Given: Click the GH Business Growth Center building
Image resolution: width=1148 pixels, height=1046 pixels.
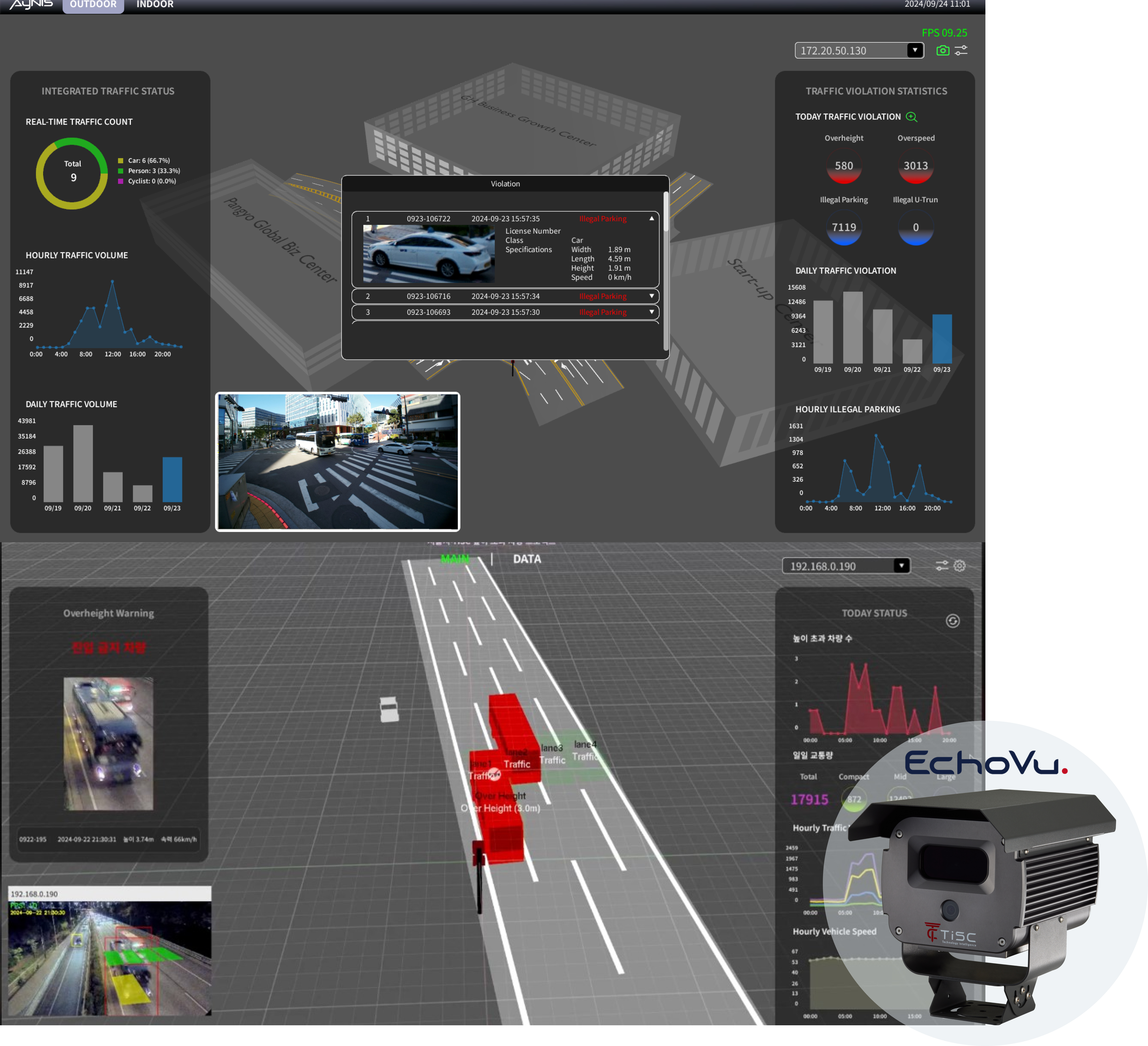Looking at the screenshot, I should pyautogui.click(x=523, y=121).
